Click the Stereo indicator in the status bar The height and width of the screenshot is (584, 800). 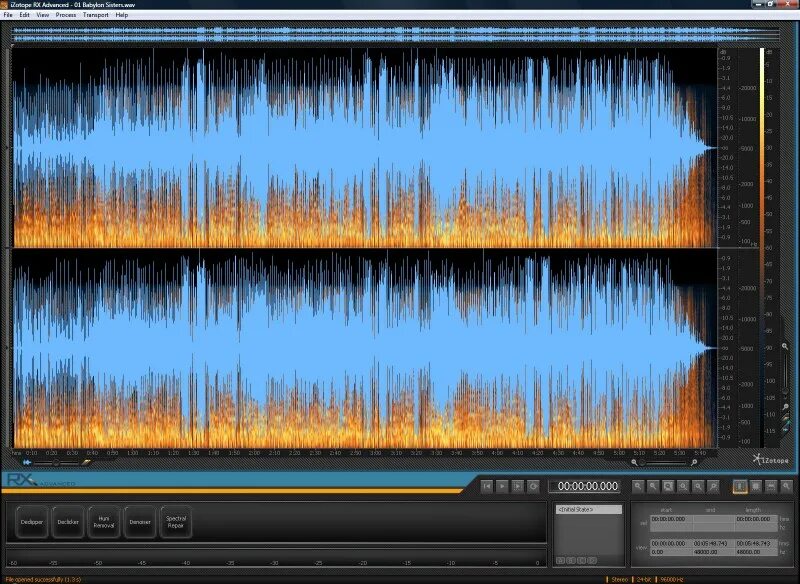pyautogui.click(x=619, y=580)
